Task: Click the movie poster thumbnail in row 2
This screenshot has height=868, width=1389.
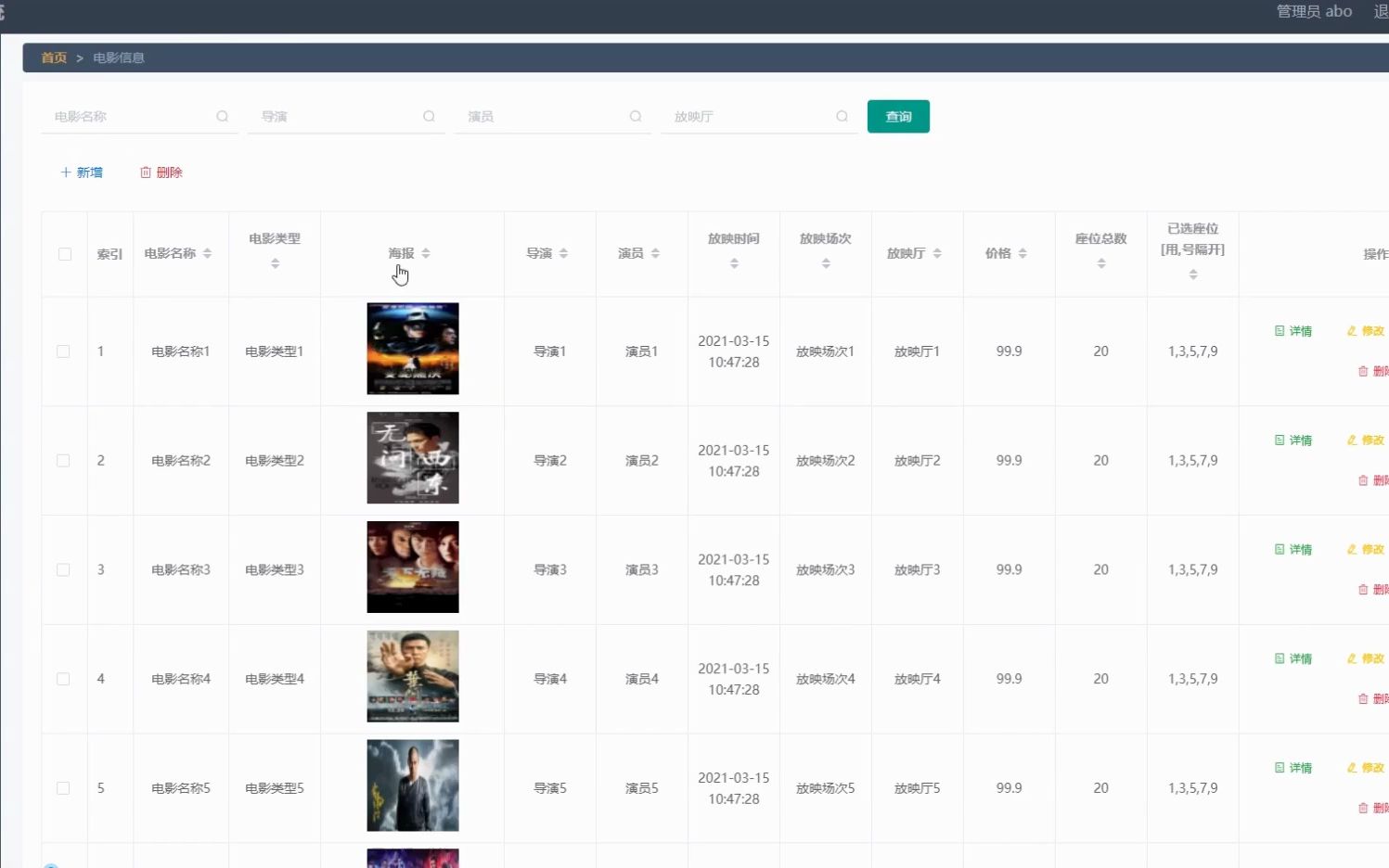Action: [x=412, y=458]
